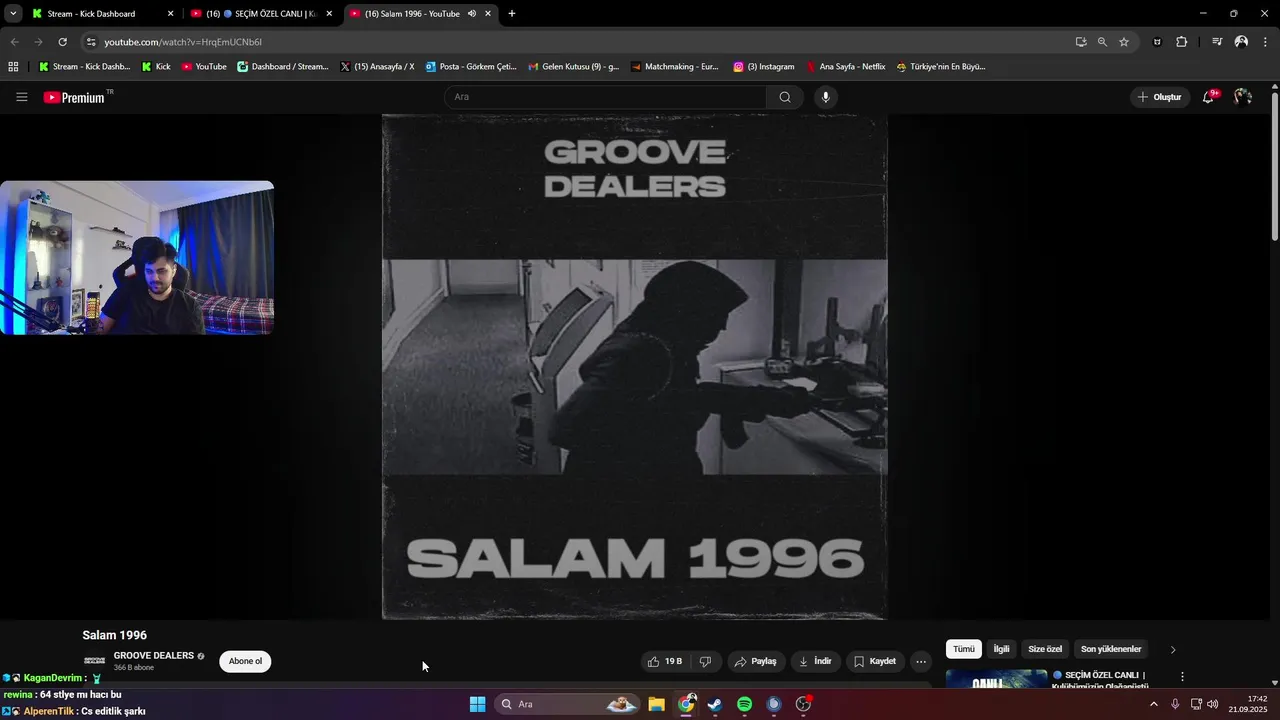Select the Size özel filter chip

tap(1045, 649)
